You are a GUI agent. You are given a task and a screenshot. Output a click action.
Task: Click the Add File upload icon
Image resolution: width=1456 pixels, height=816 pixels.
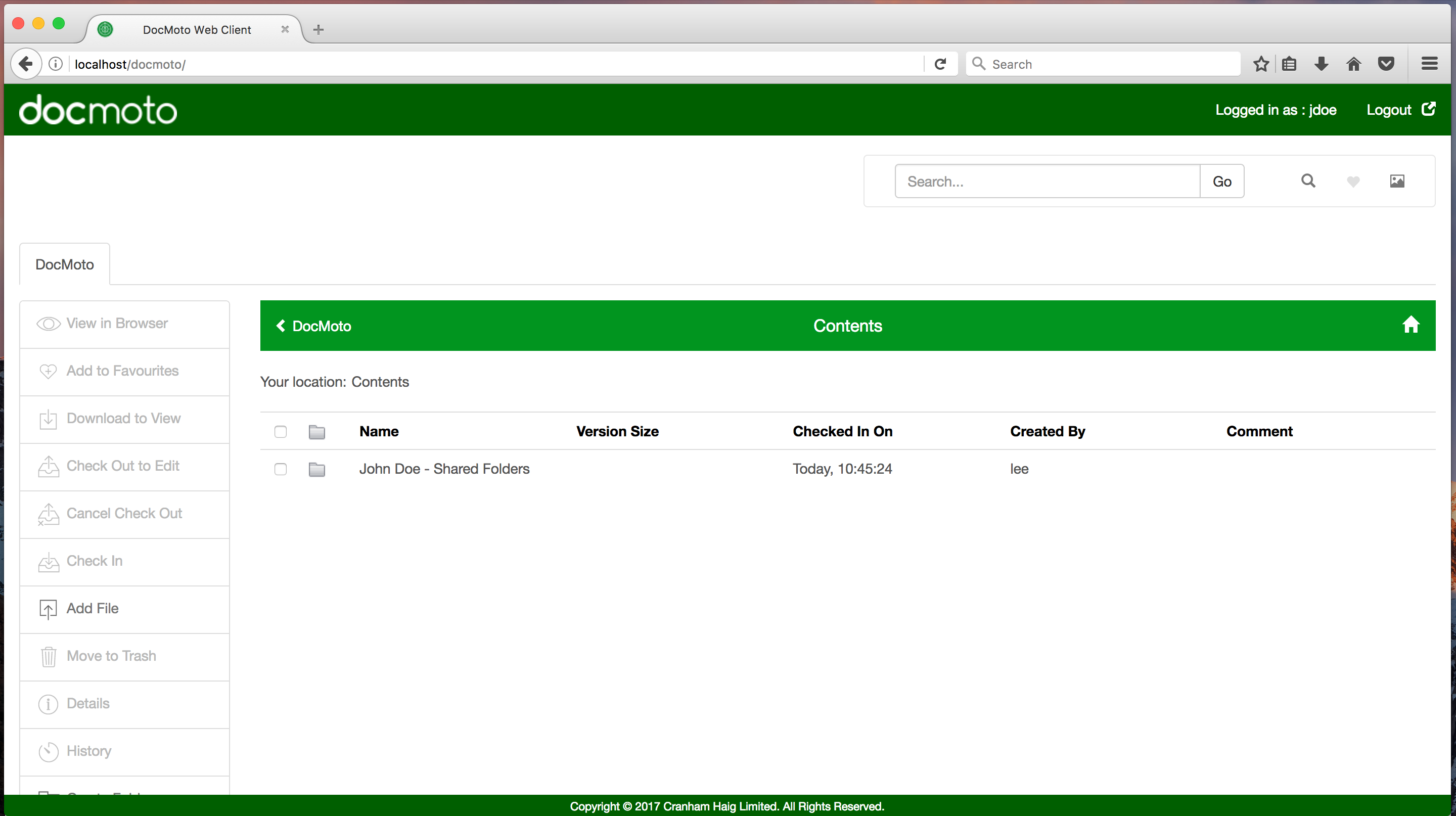(48, 609)
